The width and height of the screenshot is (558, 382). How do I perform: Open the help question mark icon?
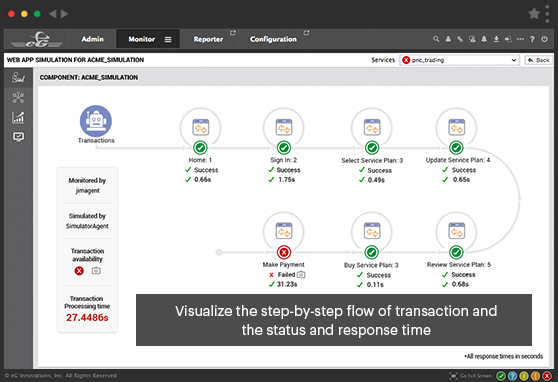(532, 39)
